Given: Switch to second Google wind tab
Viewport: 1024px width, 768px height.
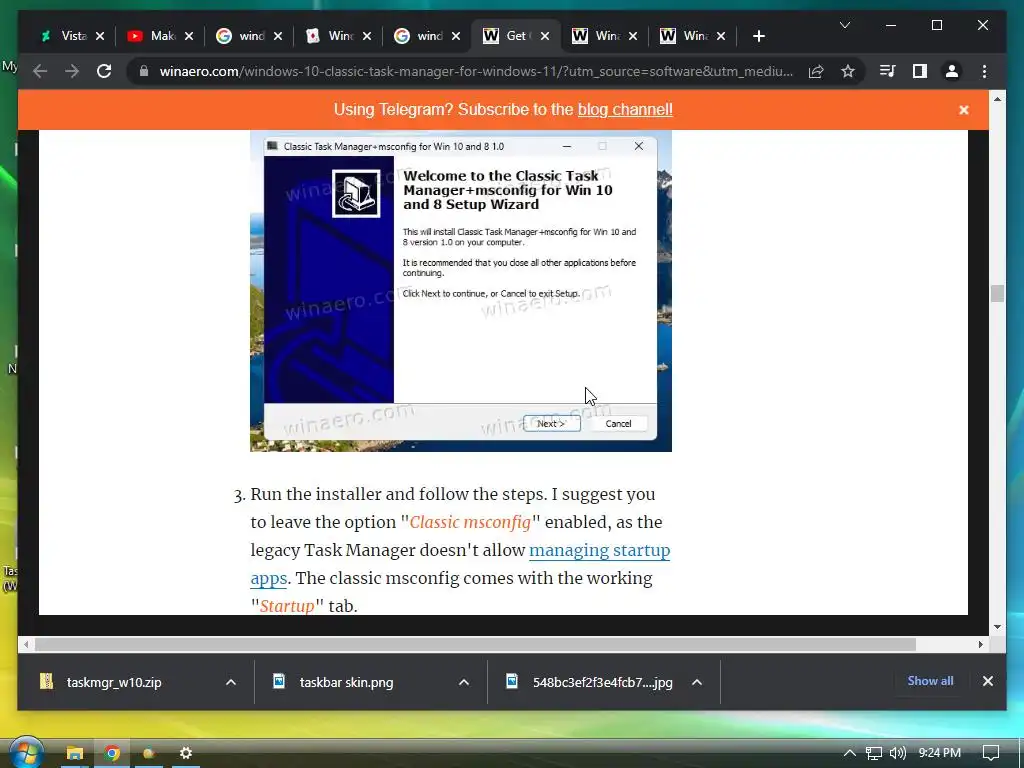Looking at the screenshot, I should [x=428, y=36].
